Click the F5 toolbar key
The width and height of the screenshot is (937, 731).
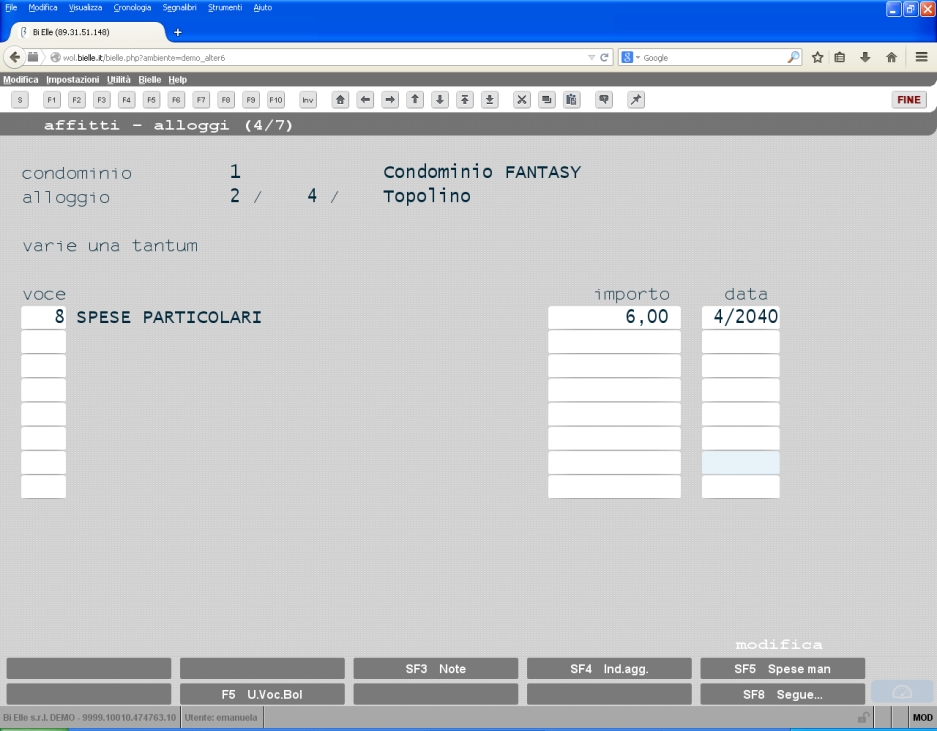coord(151,100)
